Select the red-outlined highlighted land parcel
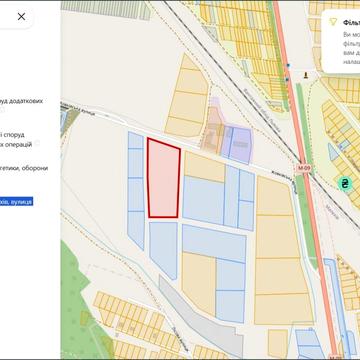Screen dimensions: 360x360 click(x=163, y=179)
